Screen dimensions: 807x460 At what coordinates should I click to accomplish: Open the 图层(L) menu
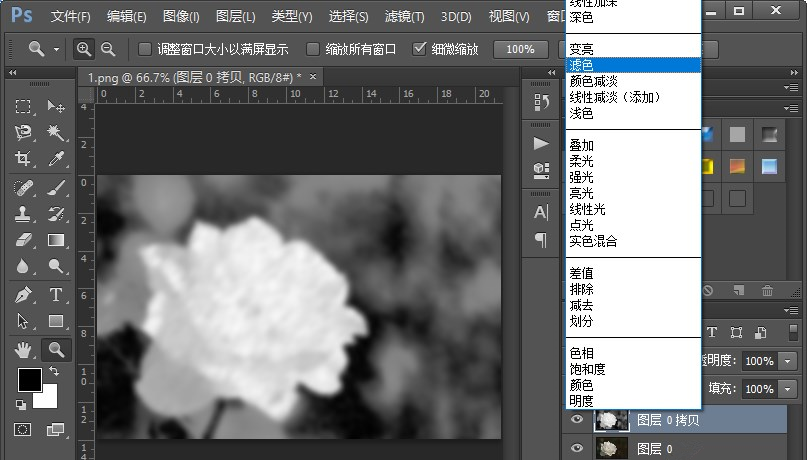[x=235, y=16]
